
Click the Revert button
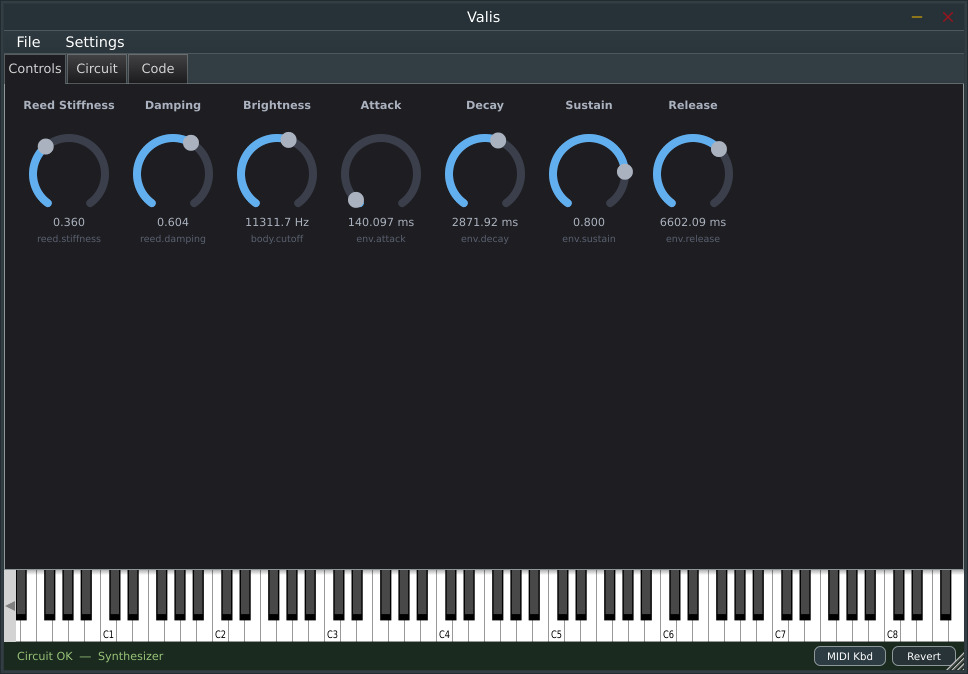click(924, 656)
